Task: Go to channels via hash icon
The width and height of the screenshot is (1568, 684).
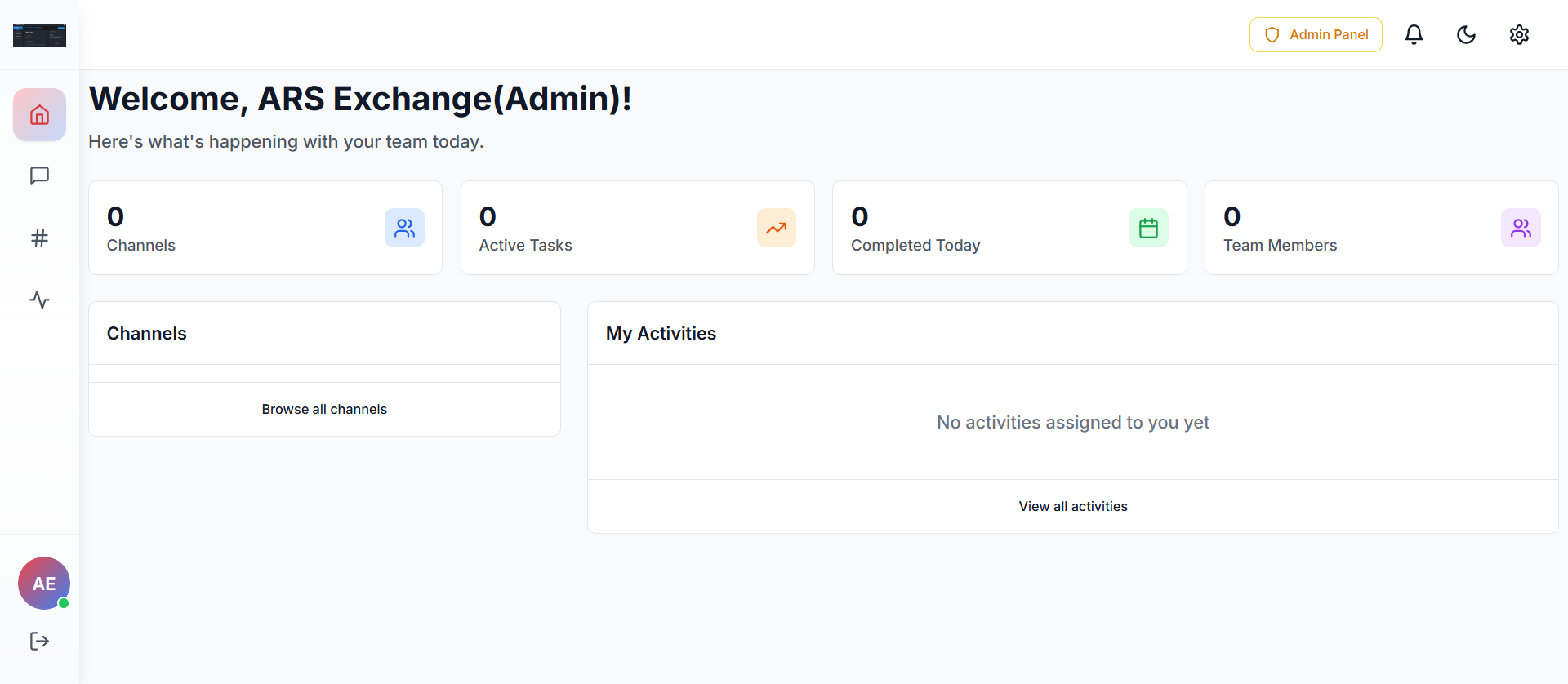Action: [x=39, y=238]
